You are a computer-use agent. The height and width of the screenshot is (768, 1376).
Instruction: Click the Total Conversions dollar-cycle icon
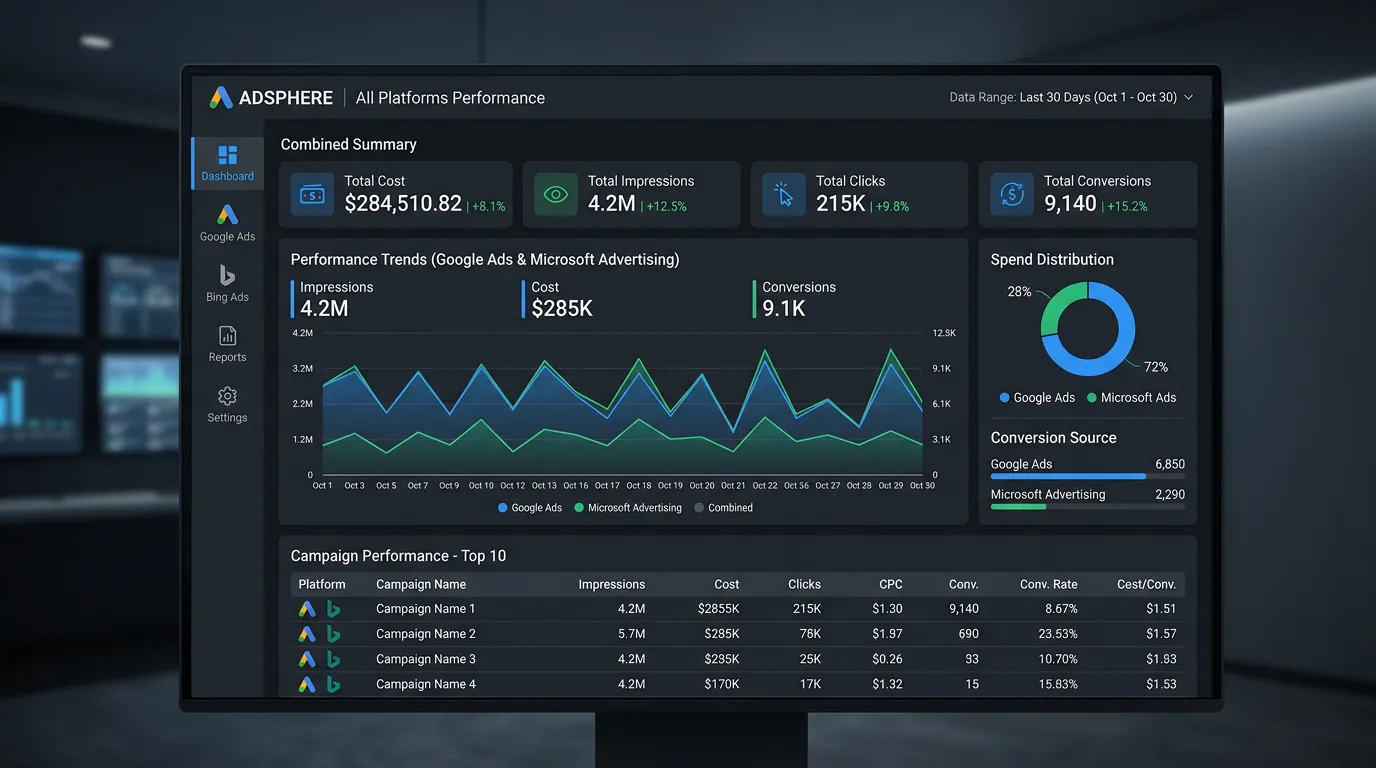1012,194
